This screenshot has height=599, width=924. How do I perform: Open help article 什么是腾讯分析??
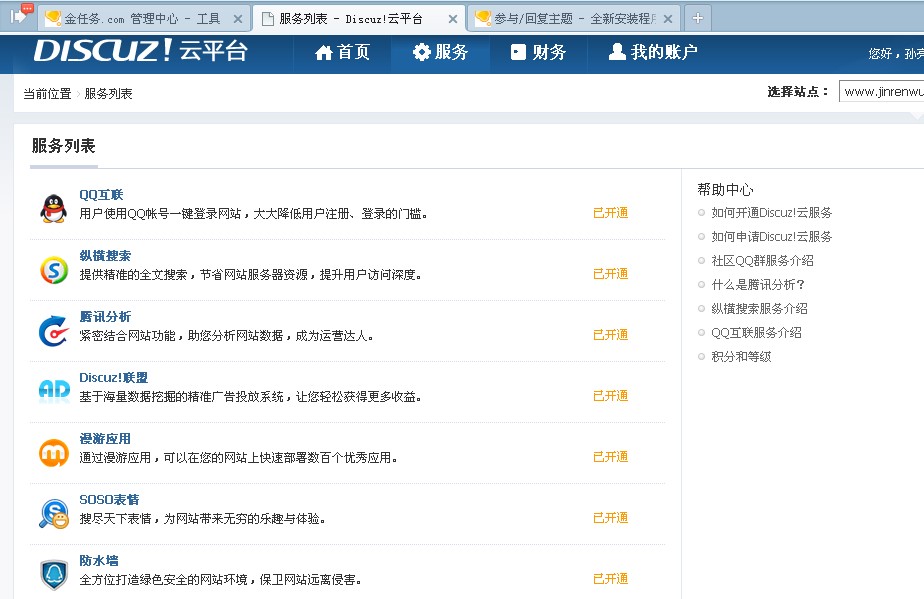point(758,285)
